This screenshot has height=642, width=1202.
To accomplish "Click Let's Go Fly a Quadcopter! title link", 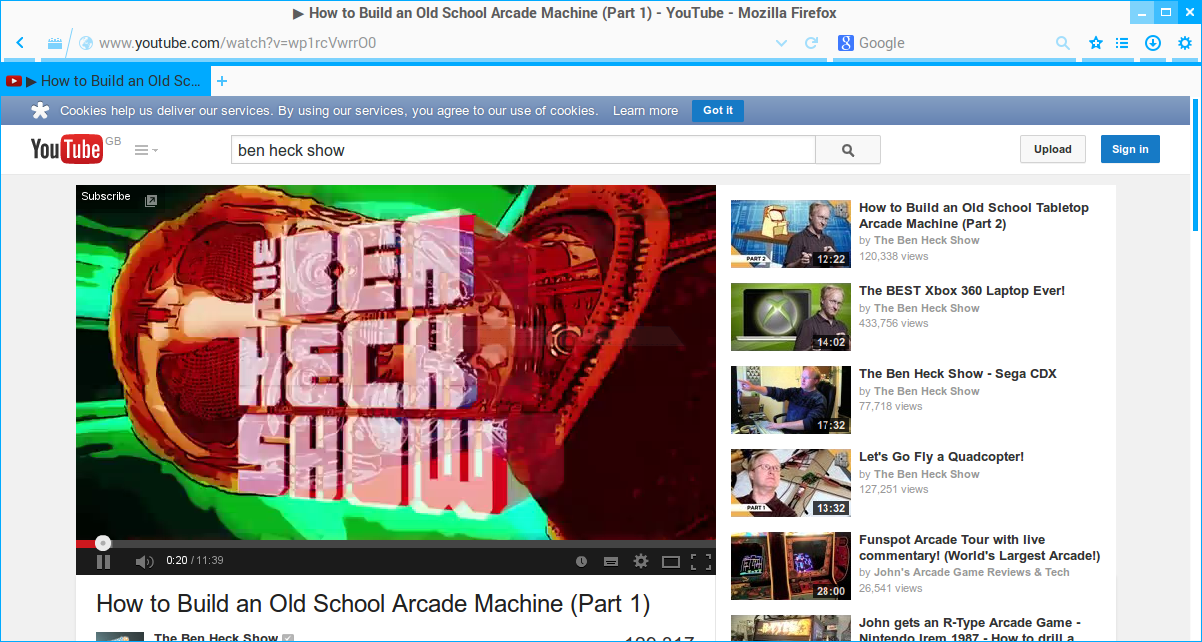I will click(942, 457).
